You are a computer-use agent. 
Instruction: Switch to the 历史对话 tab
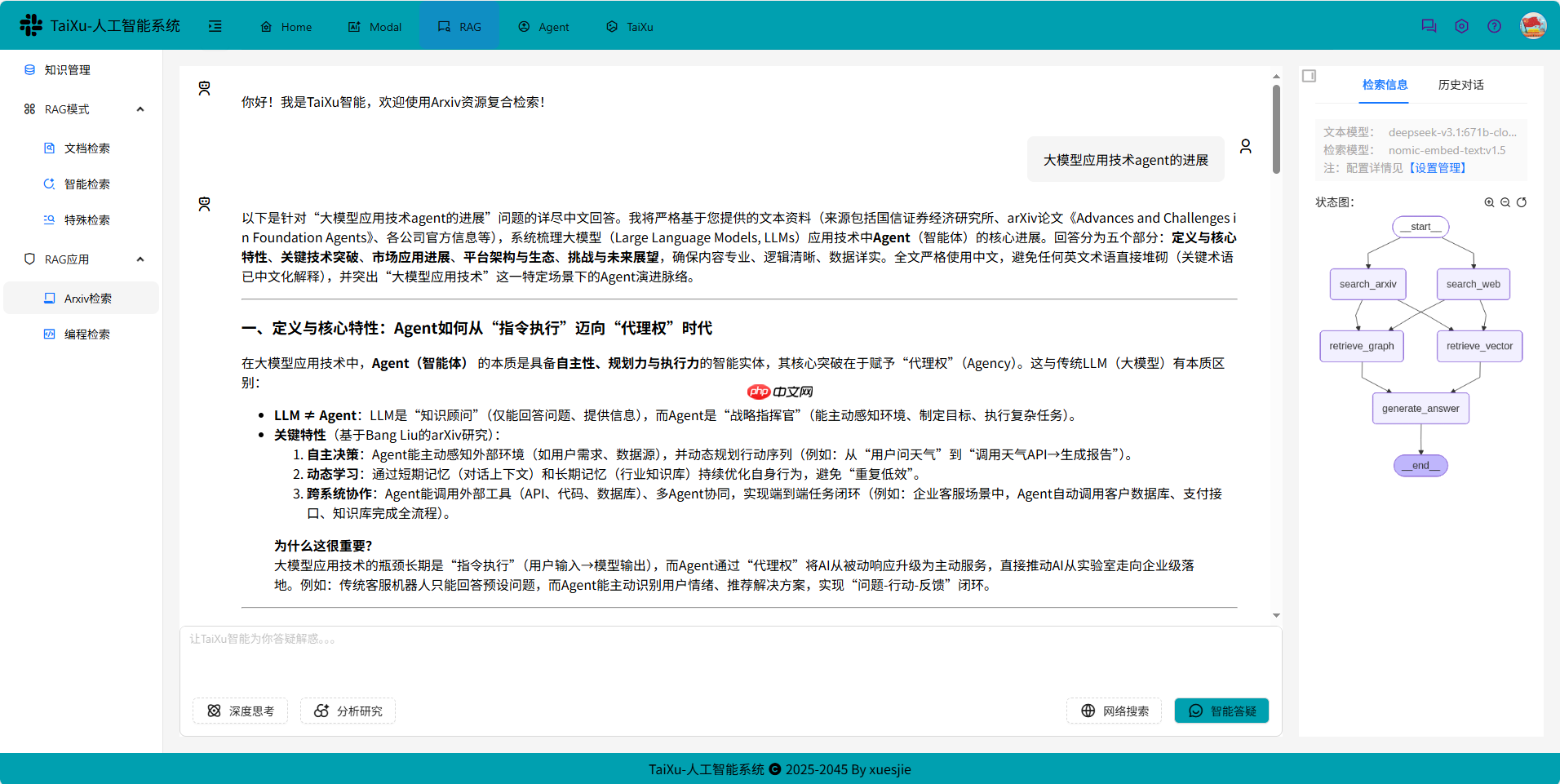(1460, 84)
